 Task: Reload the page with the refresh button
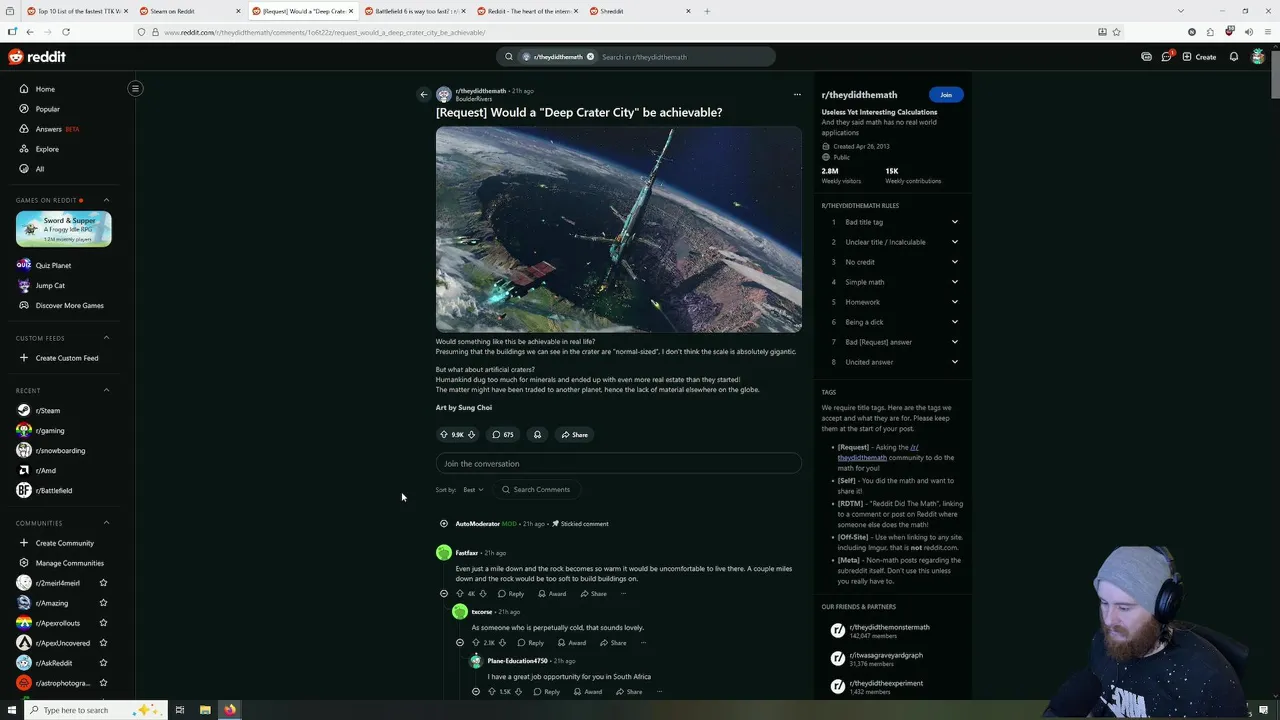(65, 32)
